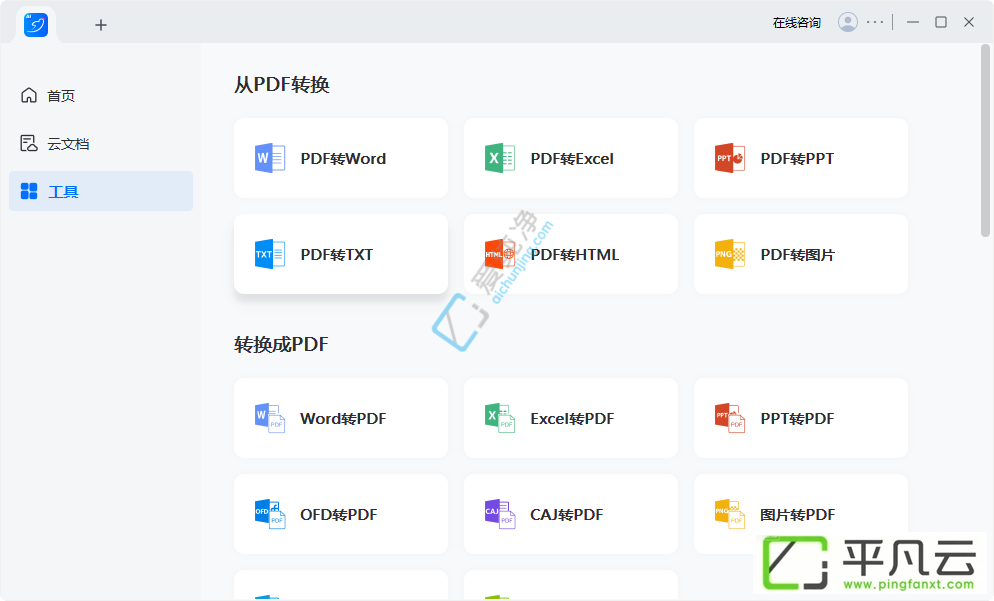Add a new tab with plus icon
The width and height of the screenshot is (994, 601).
101,25
